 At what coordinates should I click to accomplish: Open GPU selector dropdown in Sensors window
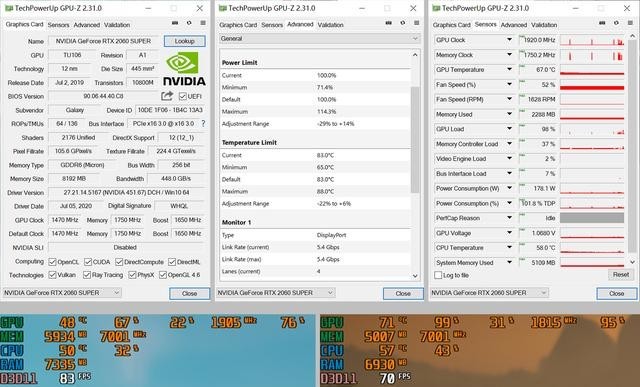click(489, 293)
